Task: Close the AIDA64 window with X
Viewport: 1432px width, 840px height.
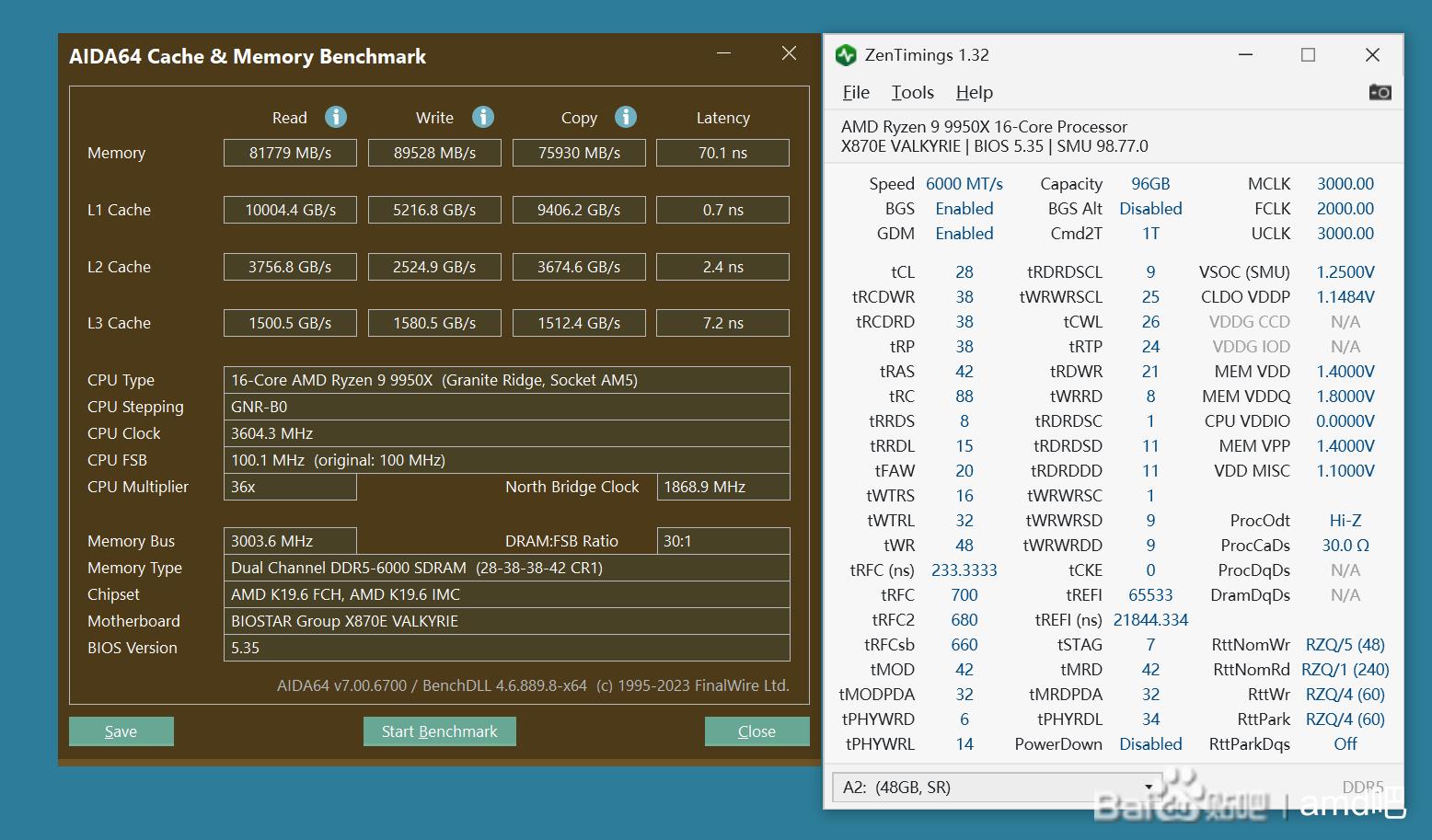Action: (789, 53)
